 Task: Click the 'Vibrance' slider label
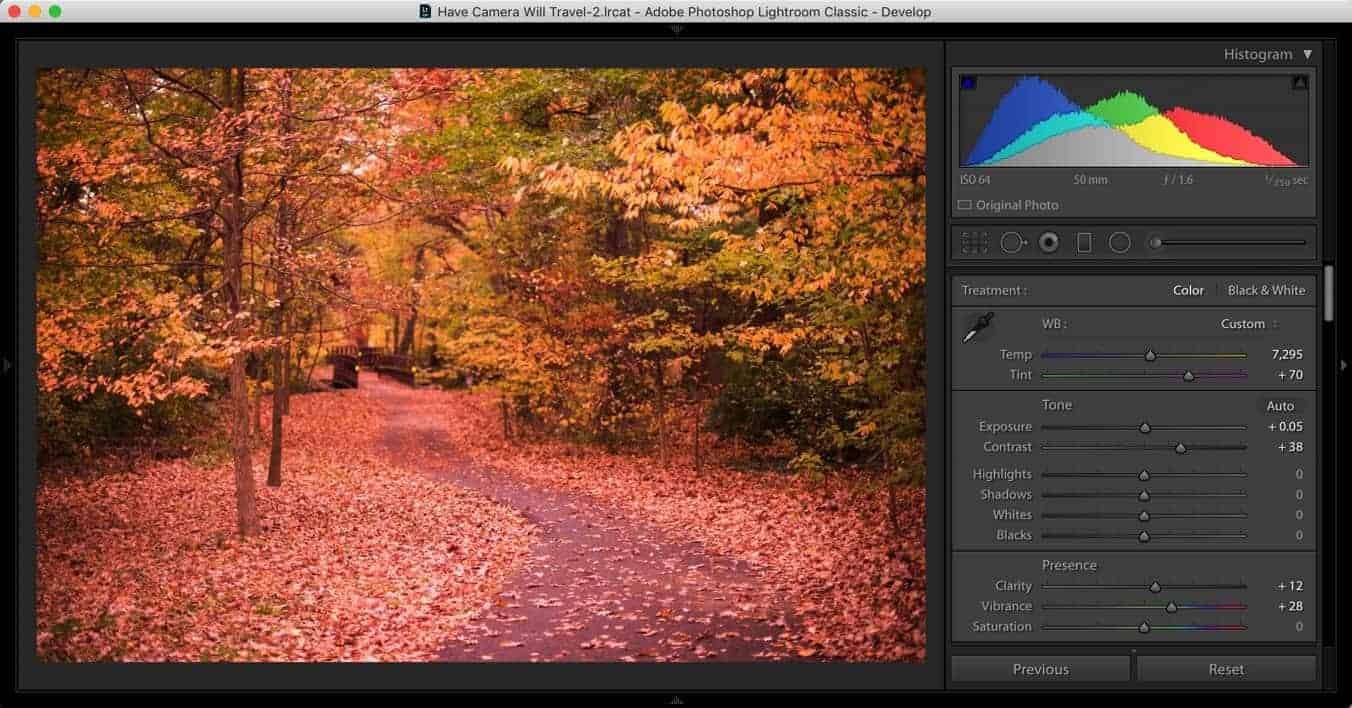[1006, 606]
